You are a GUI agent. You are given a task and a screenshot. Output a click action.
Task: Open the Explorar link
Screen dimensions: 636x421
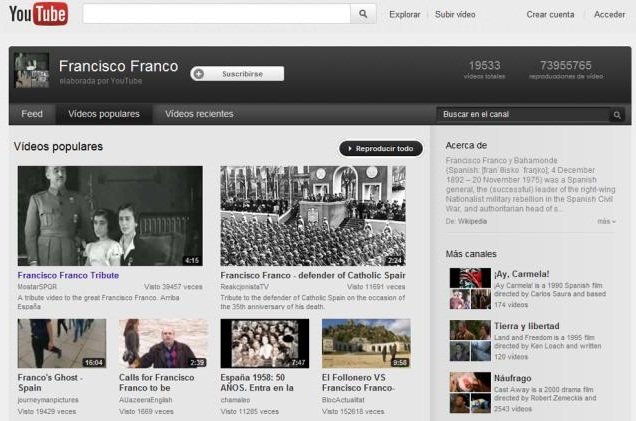point(404,15)
